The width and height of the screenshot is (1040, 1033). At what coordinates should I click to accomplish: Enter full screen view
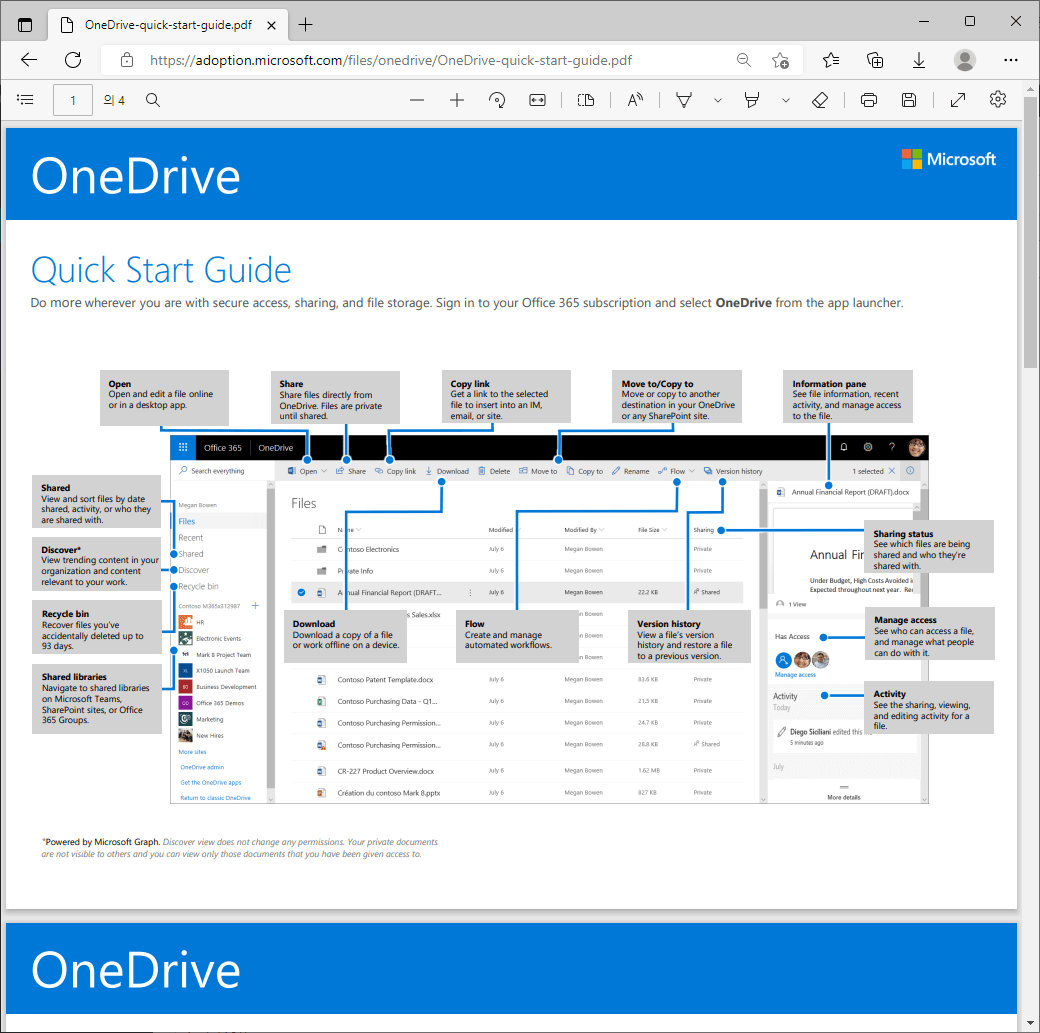(958, 100)
